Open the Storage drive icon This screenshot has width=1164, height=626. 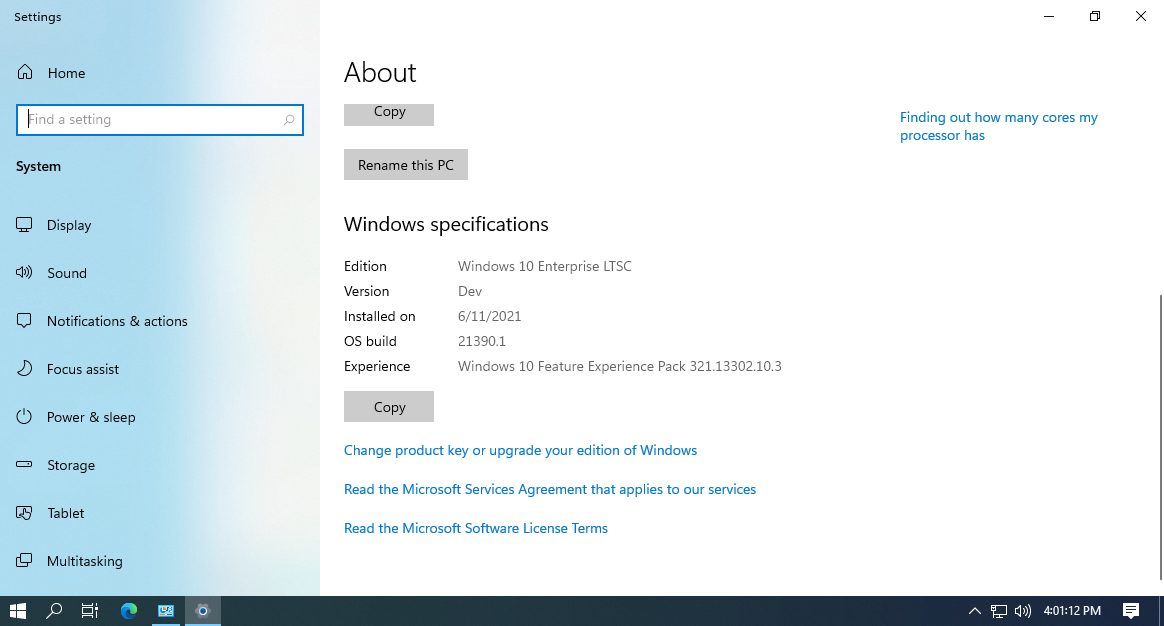pos(24,464)
